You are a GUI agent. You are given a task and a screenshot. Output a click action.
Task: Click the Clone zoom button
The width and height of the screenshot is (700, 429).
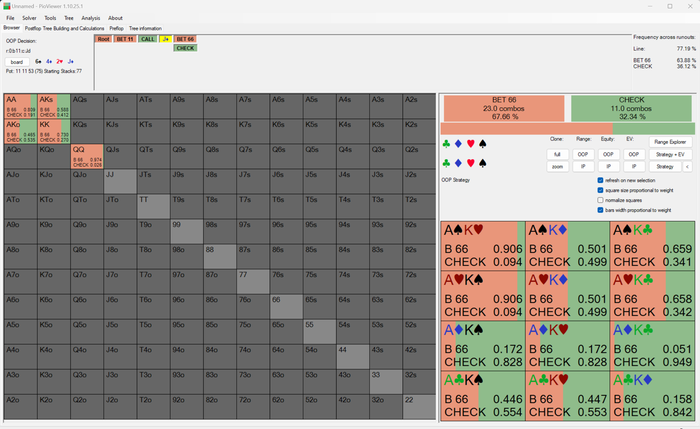557,167
